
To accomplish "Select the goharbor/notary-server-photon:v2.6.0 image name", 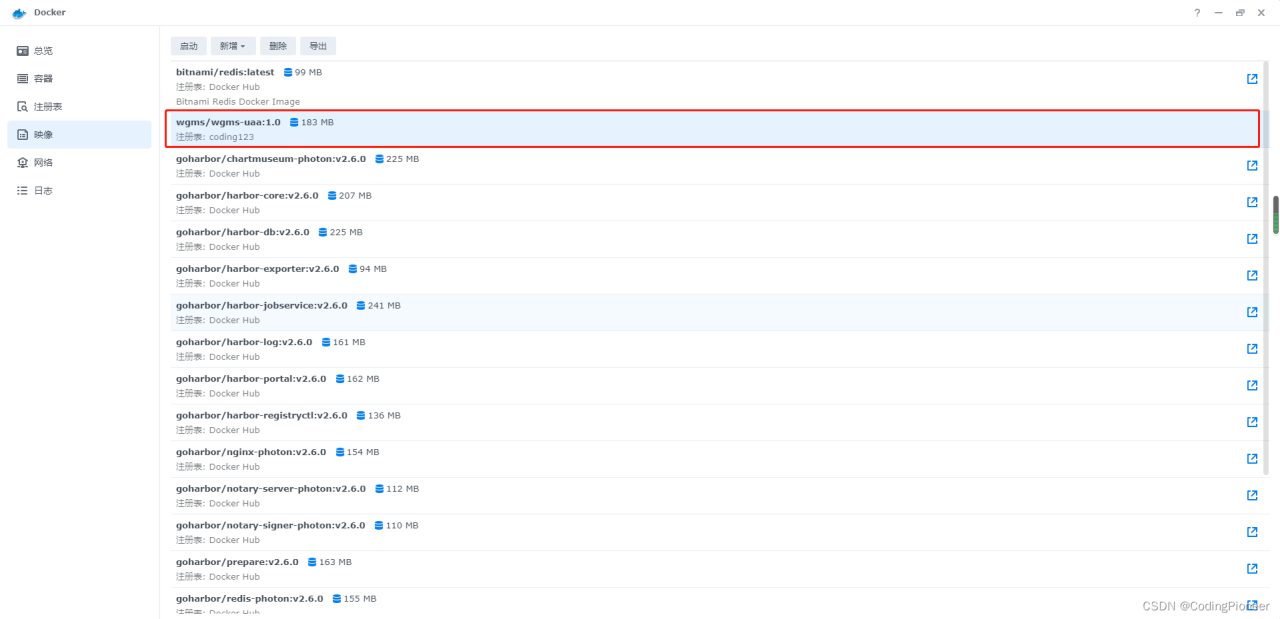I will tap(271, 489).
